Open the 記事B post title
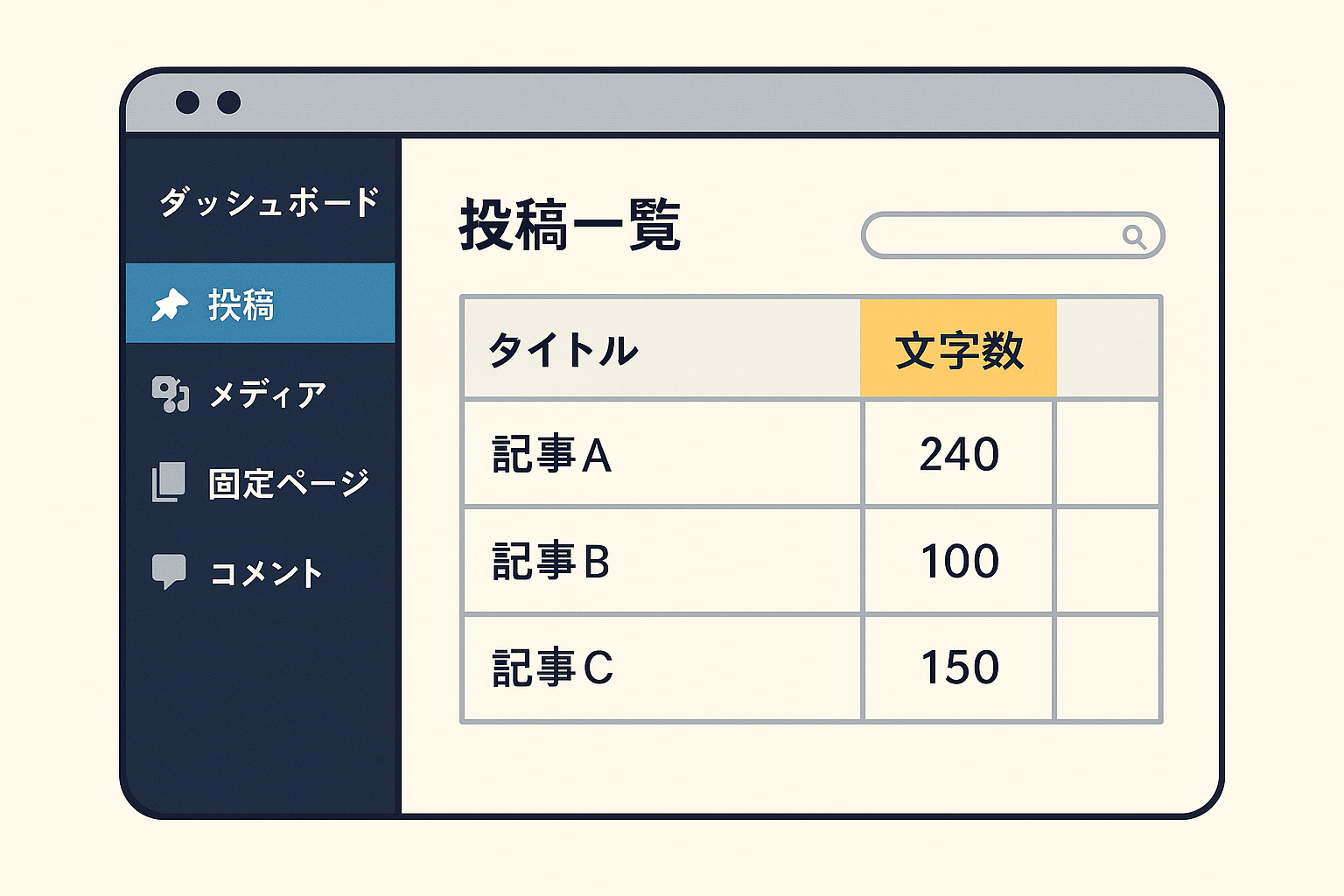The image size is (1344, 896). point(551,562)
